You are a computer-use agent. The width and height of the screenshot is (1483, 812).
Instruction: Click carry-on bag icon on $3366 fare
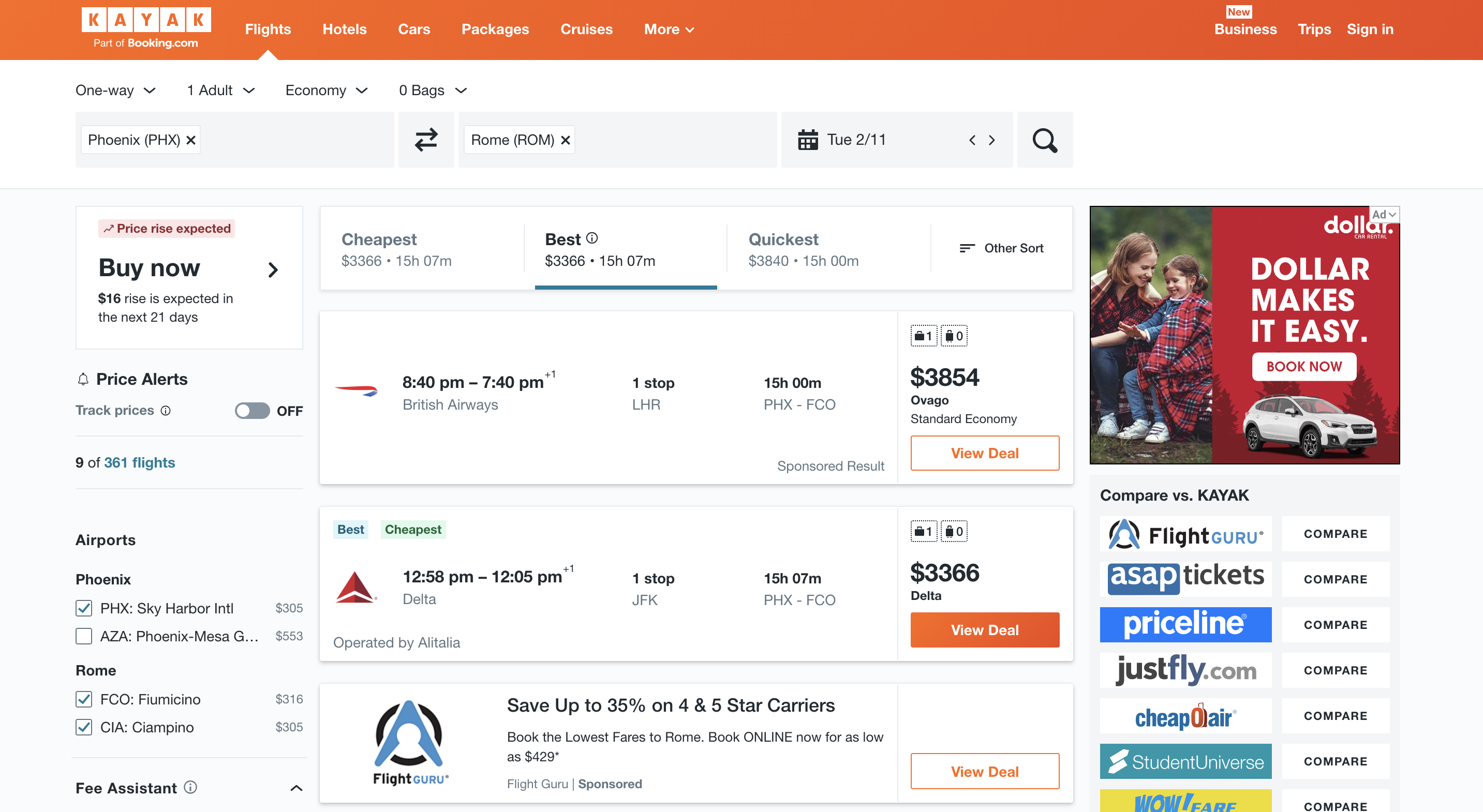tap(924, 531)
